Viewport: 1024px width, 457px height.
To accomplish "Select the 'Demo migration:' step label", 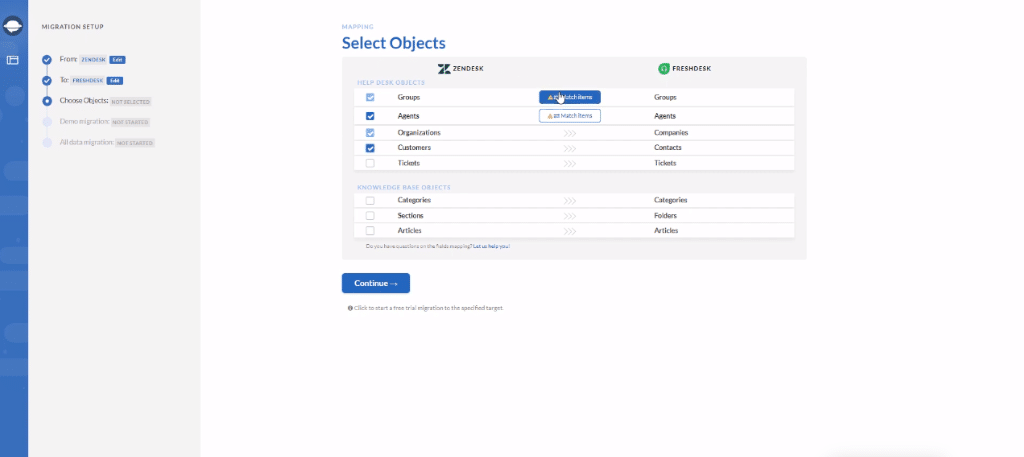I will click(x=84, y=121).
